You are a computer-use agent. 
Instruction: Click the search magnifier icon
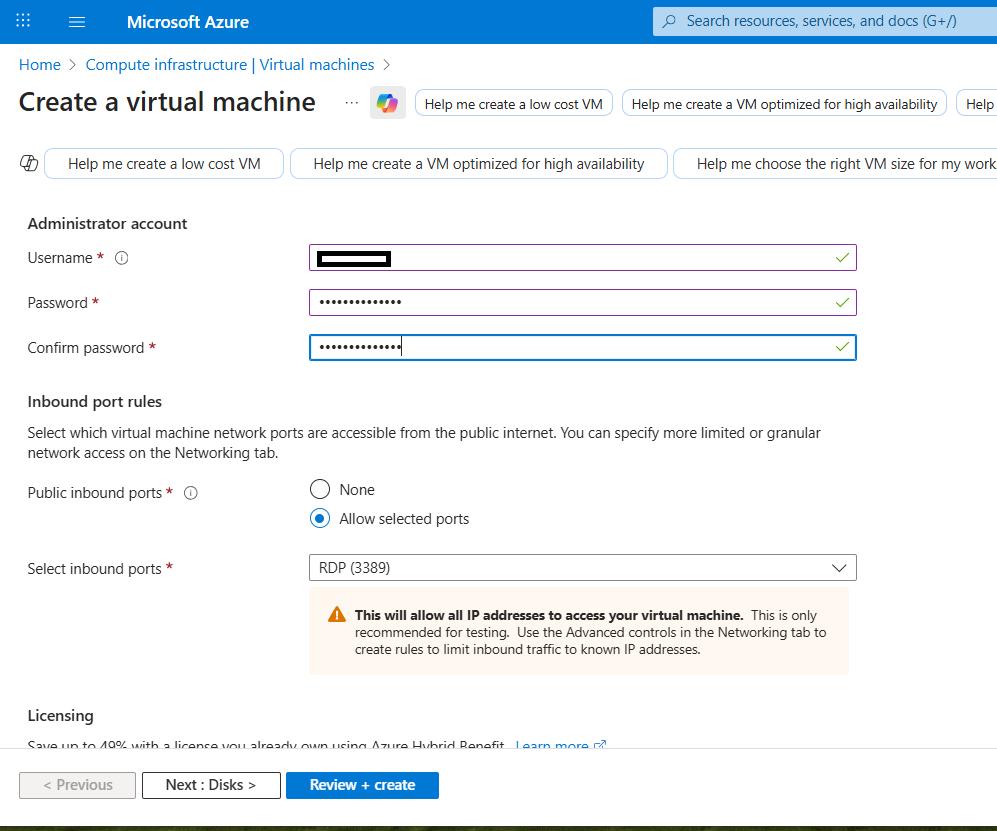669,21
